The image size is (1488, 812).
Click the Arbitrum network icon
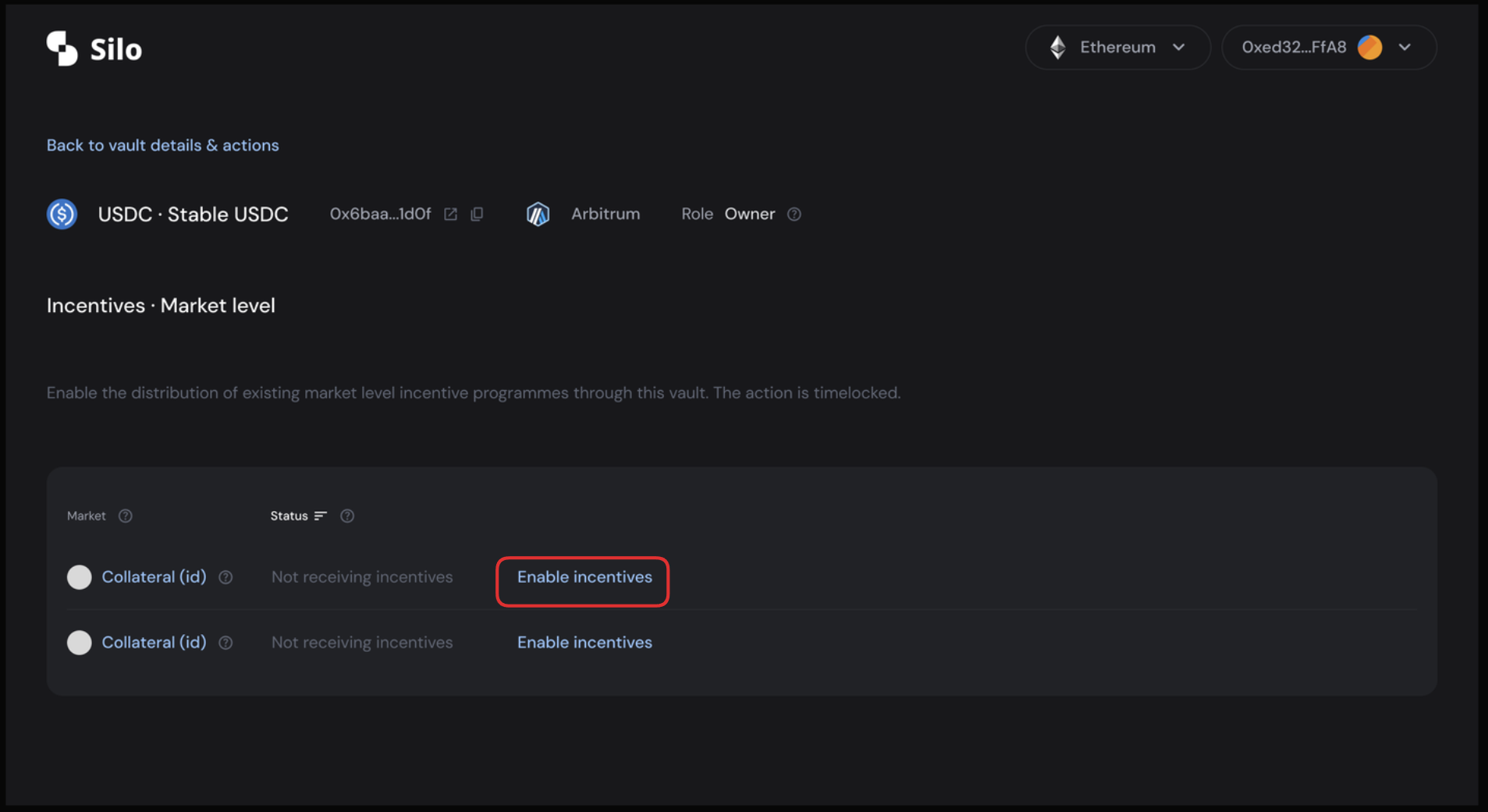(538, 214)
